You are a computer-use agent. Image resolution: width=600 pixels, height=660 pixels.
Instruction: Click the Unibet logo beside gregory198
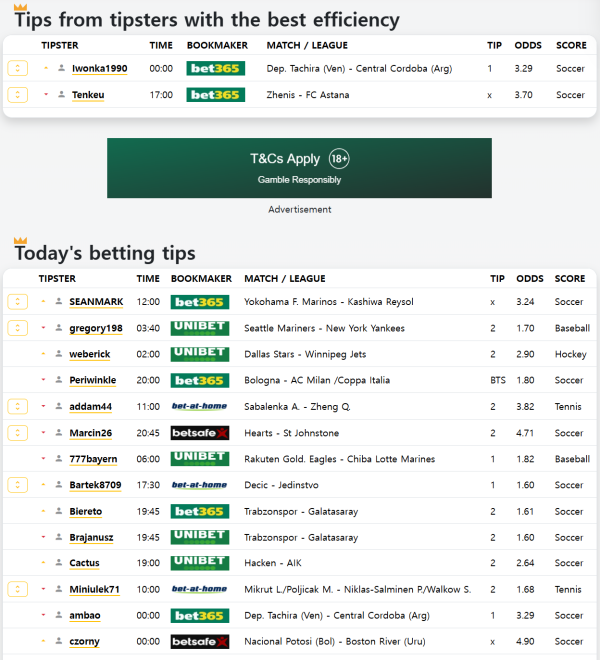click(200, 328)
